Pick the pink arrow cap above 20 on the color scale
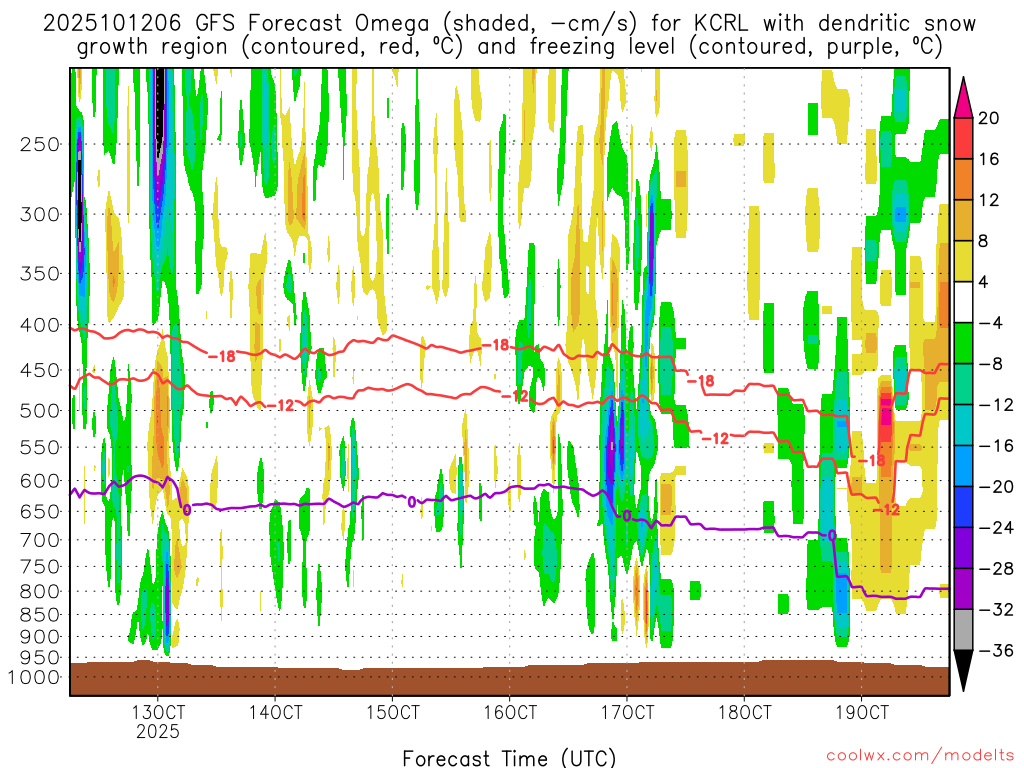Screen dimensions: 1024x768 [x=963, y=101]
